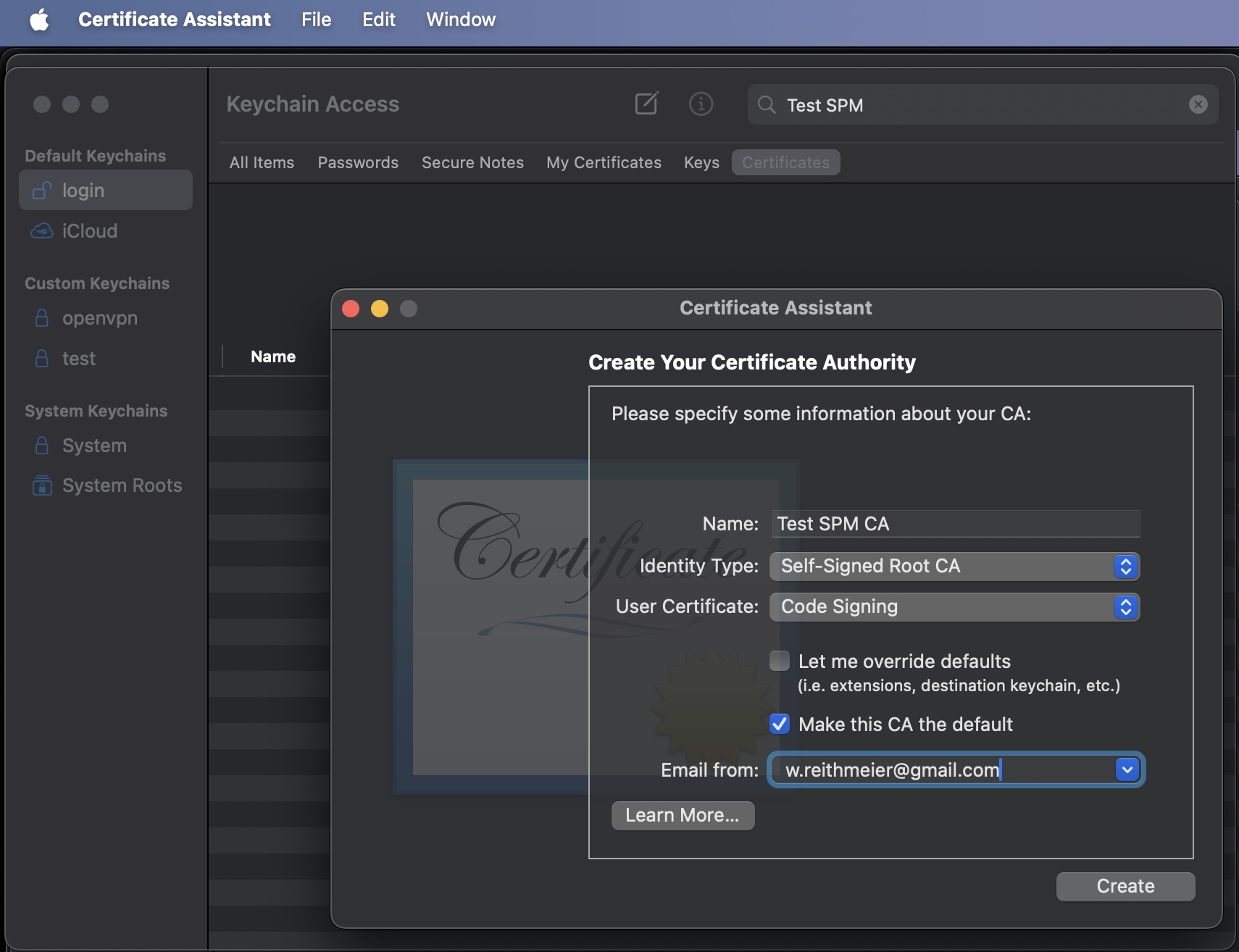The image size is (1239, 952).
Task: Open the Window menu
Action: [x=461, y=20]
